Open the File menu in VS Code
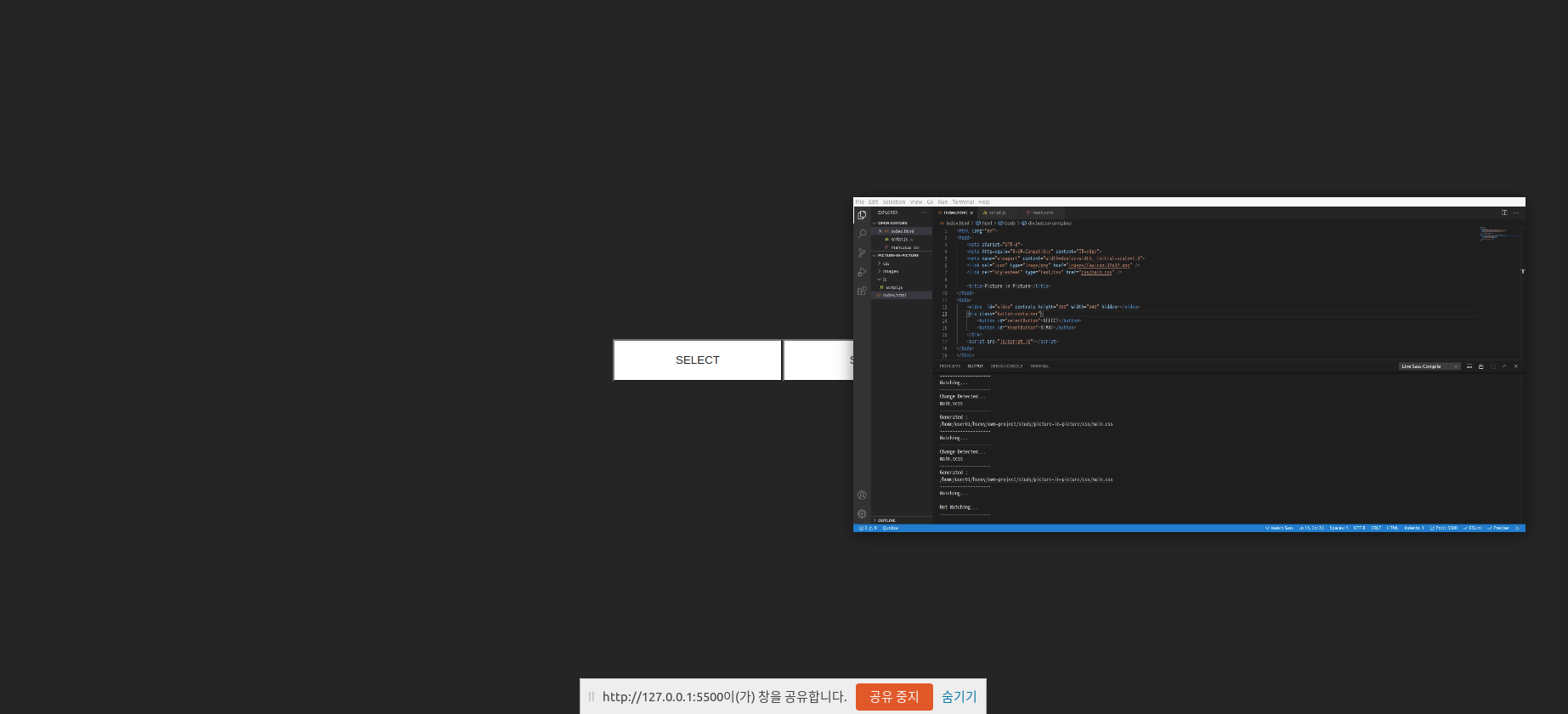Image resolution: width=1568 pixels, height=714 pixels. (859, 201)
